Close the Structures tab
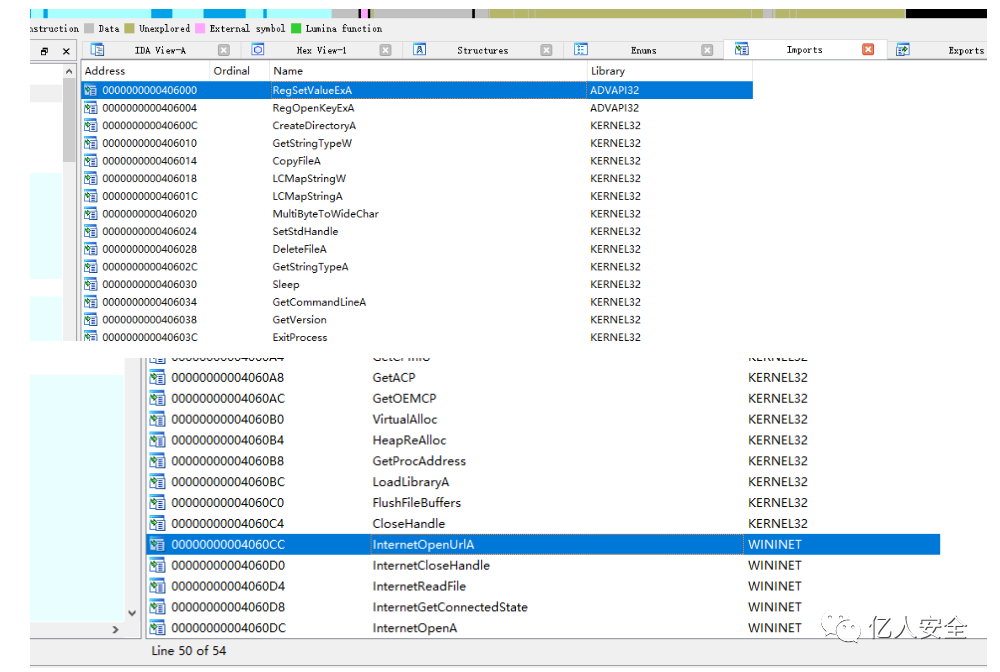The height and width of the screenshot is (672, 1000). [x=547, y=50]
